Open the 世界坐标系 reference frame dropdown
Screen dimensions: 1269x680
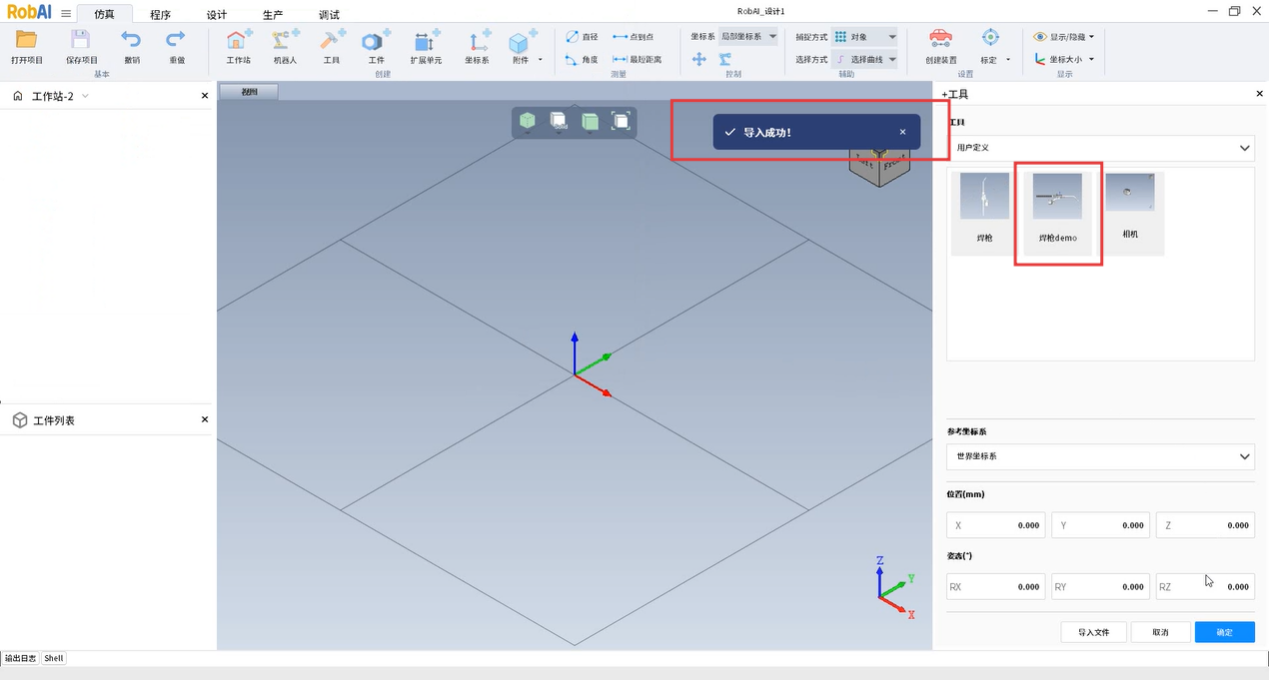(1100, 457)
